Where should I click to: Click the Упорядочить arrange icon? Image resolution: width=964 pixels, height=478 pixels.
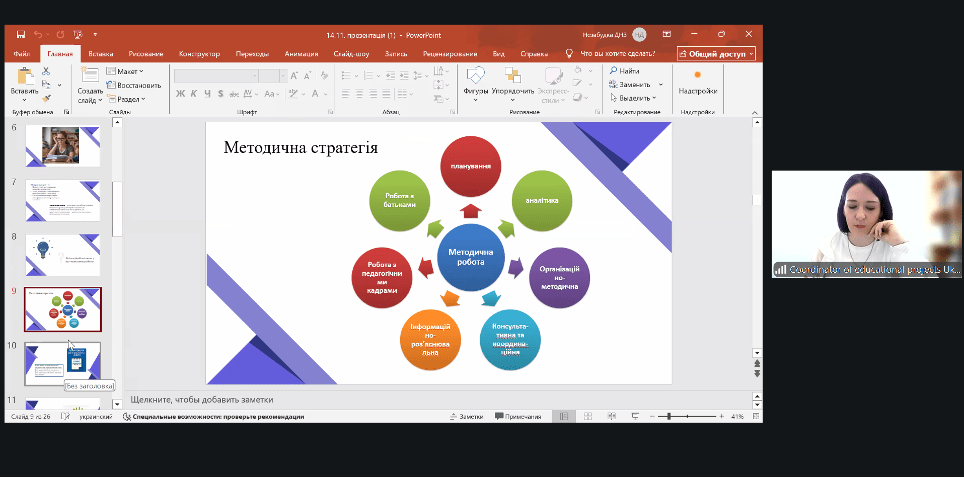(x=512, y=78)
